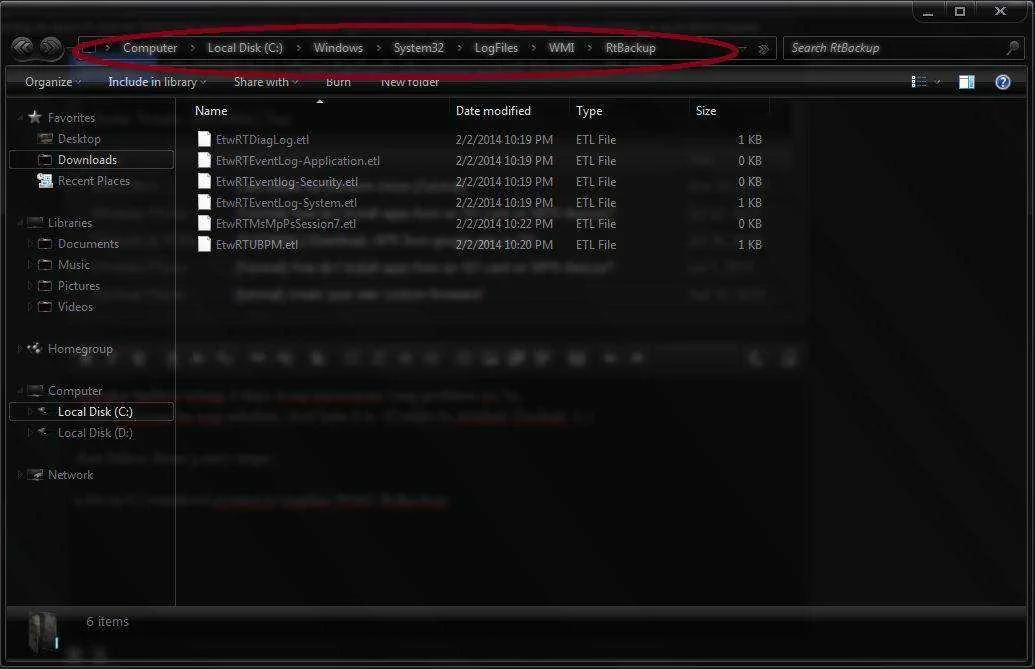Image resolution: width=1035 pixels, height=669 pixels.
Task: Click the Homegroup icon in sidebar
Action: (x=35, y=348)
